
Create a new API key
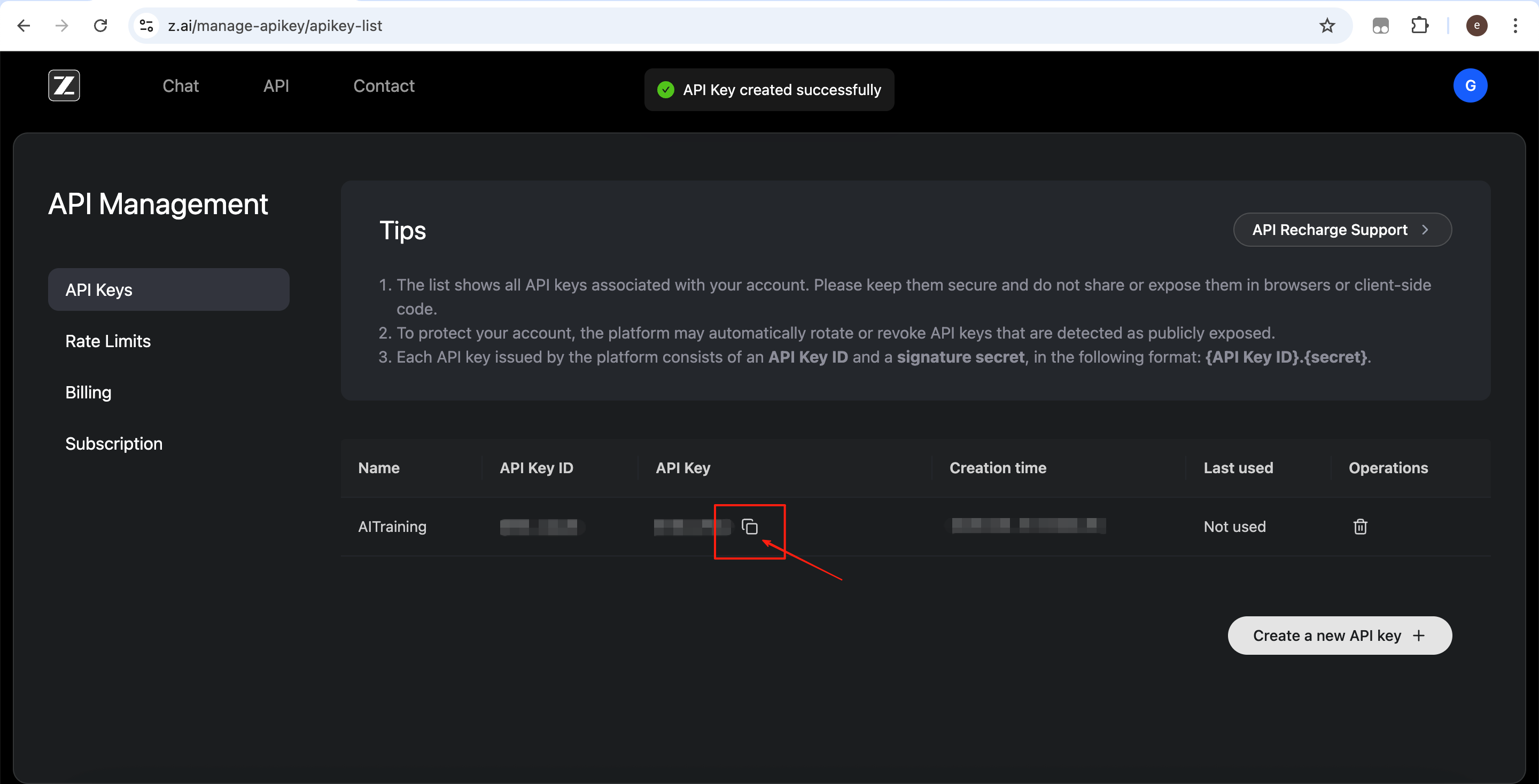(x=1339, y=636)
